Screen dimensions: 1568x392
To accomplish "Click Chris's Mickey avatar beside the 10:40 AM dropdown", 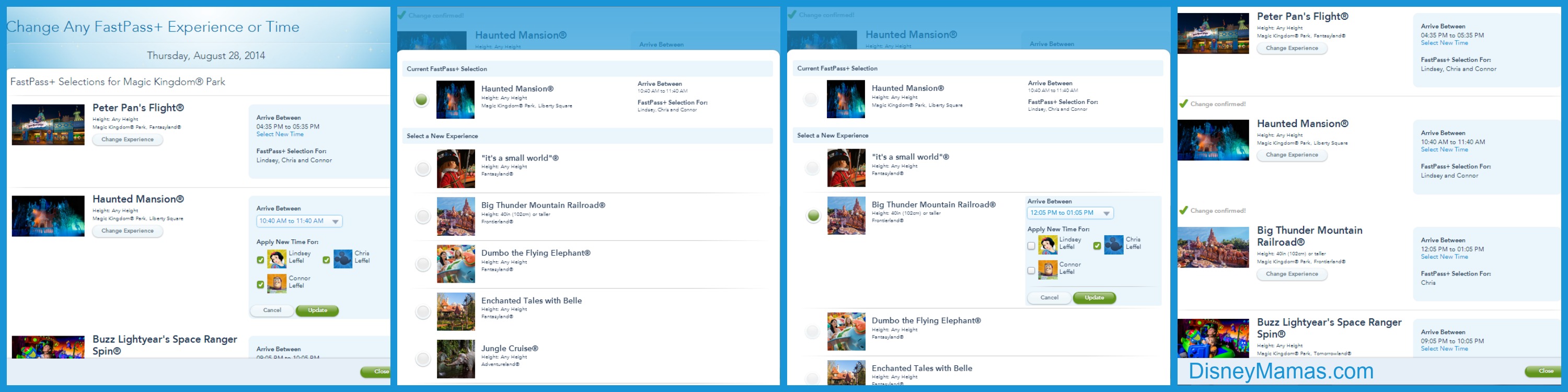I will tap(343, 259).
